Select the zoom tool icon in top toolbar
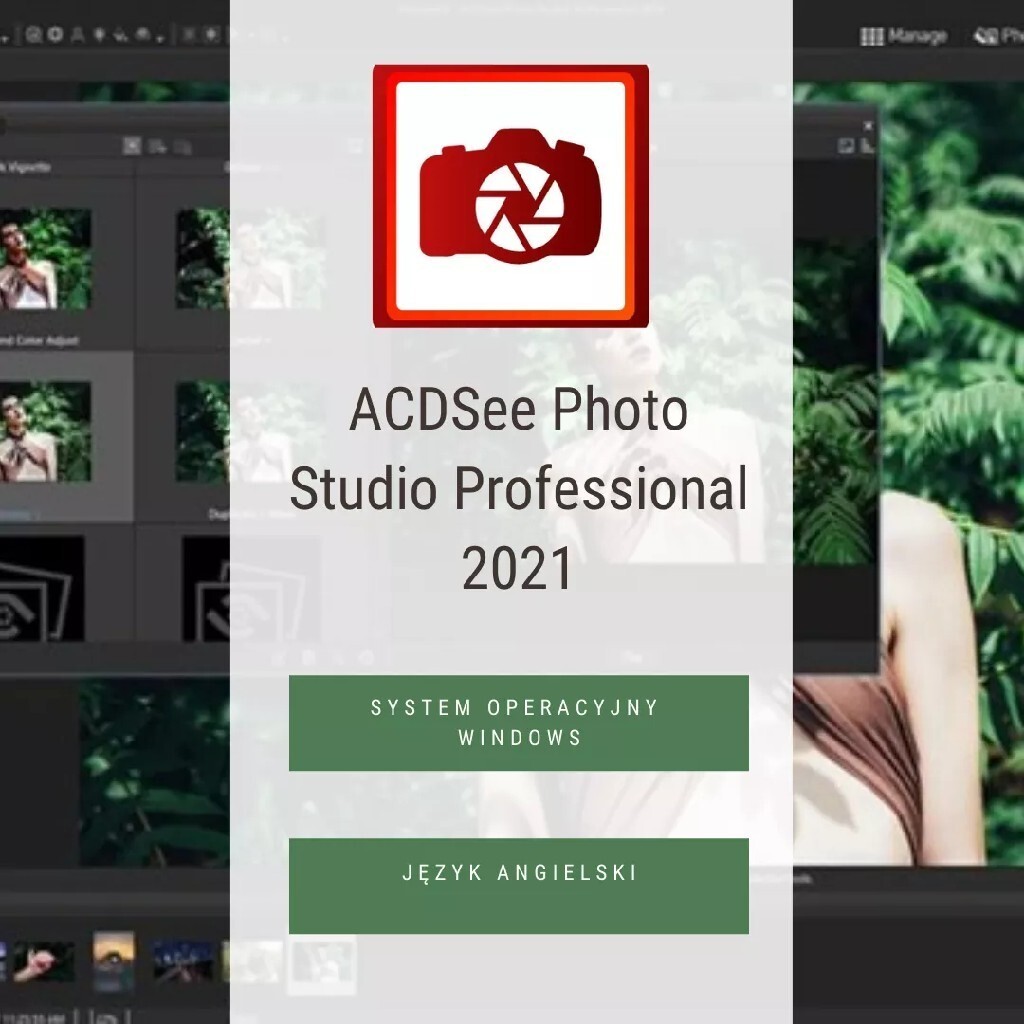 point(33,34)
